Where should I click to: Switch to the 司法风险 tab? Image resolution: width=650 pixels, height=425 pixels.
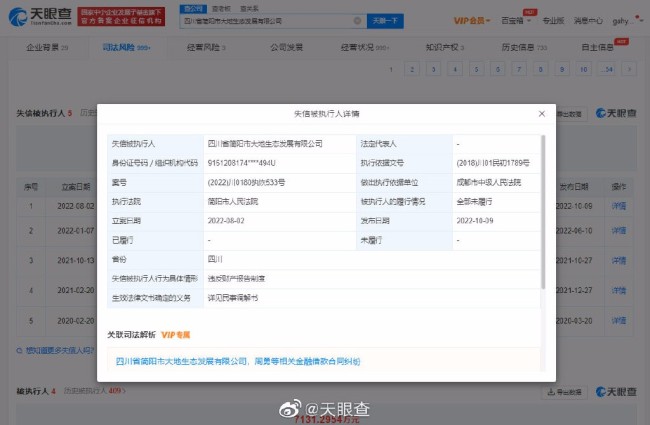point(126,48)
